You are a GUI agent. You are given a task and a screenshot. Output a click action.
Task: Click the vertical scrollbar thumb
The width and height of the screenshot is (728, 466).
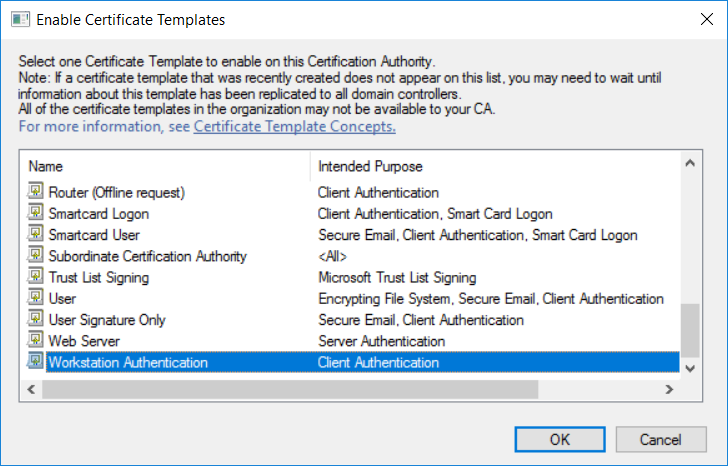(x=690, y=330)
